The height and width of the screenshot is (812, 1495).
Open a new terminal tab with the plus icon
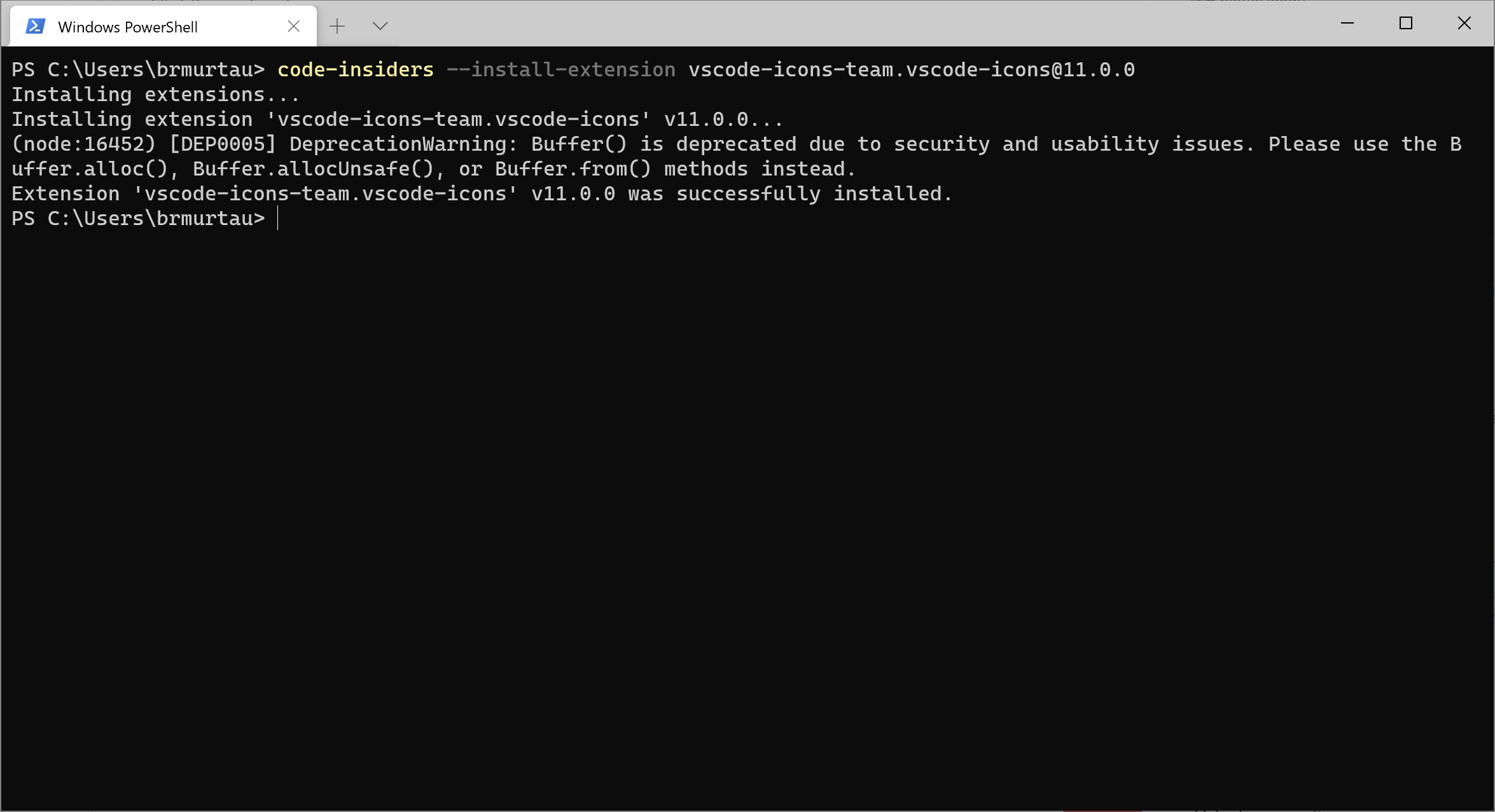click(337, 25)
